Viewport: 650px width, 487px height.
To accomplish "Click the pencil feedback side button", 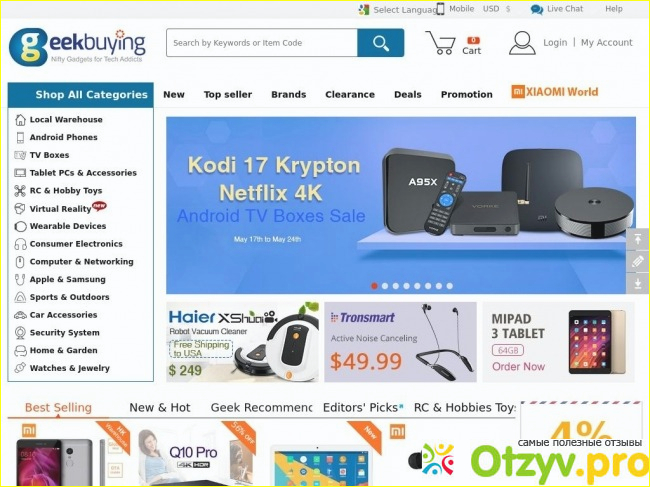I will [637, 261].
